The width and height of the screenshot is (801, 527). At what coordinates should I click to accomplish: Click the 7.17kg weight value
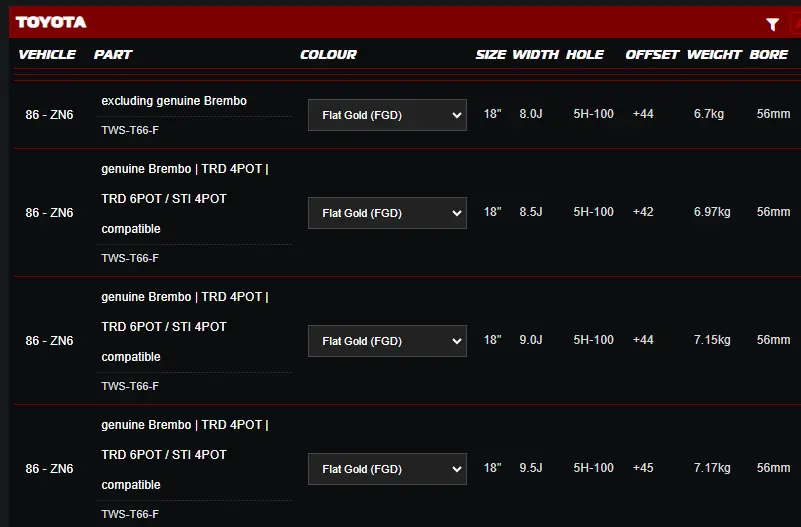click(712, 468)
